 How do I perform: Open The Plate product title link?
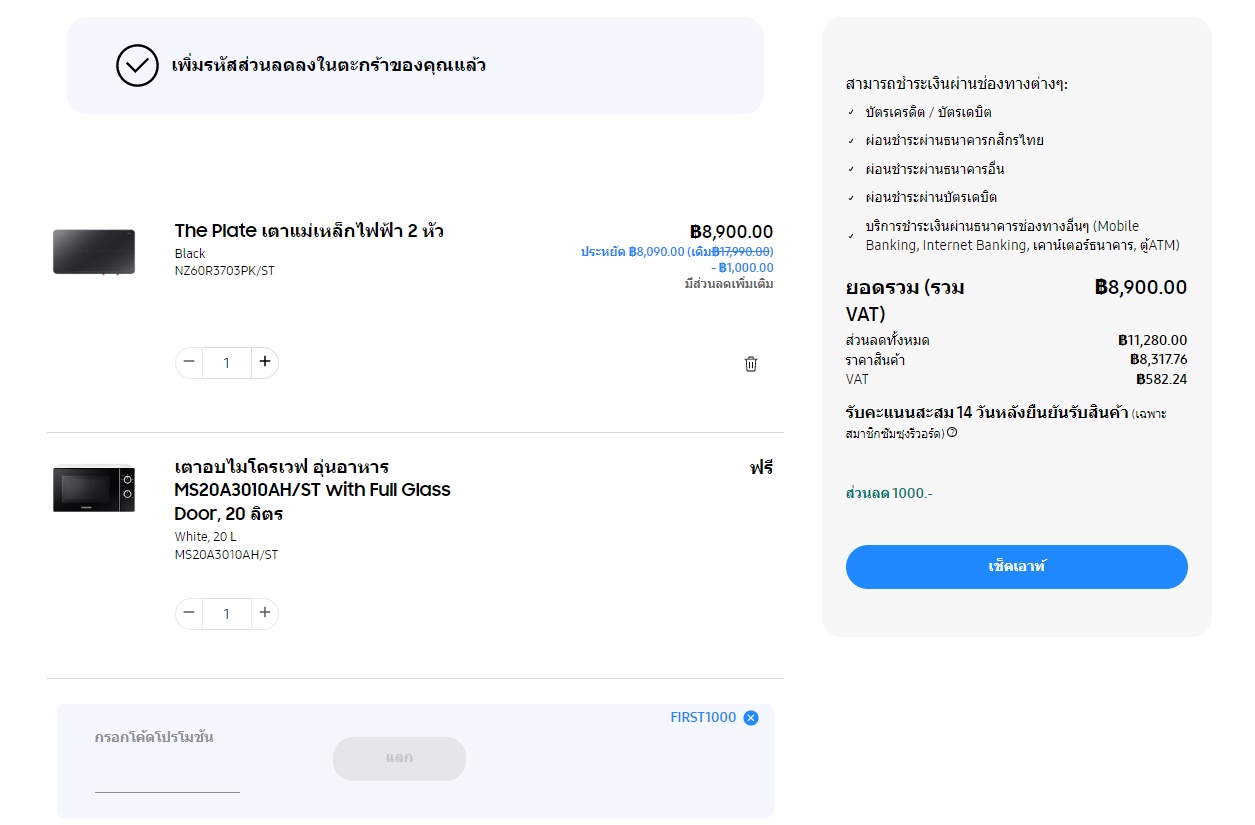(x=309, y=231)
